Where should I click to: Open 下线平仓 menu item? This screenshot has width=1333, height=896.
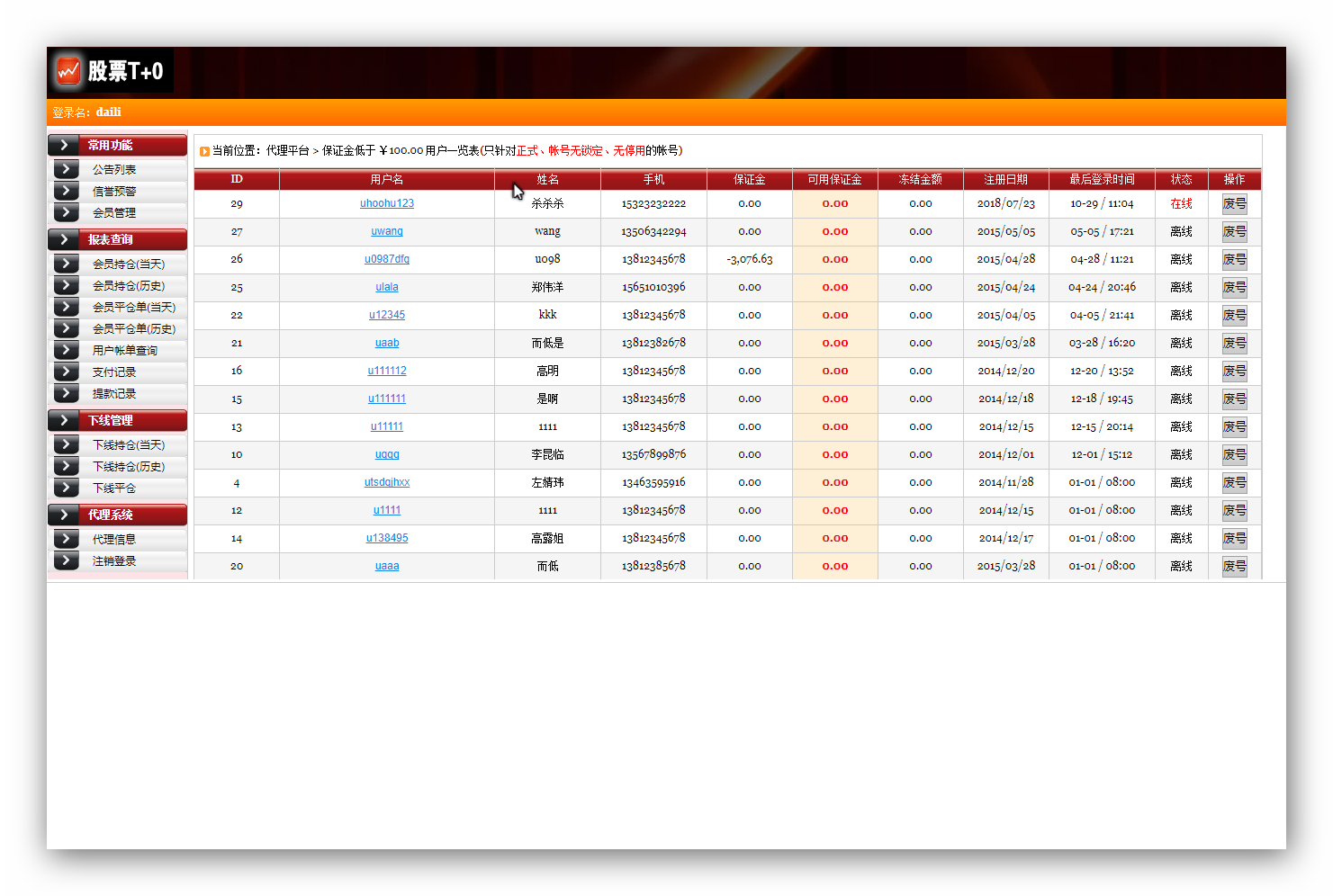114,488
